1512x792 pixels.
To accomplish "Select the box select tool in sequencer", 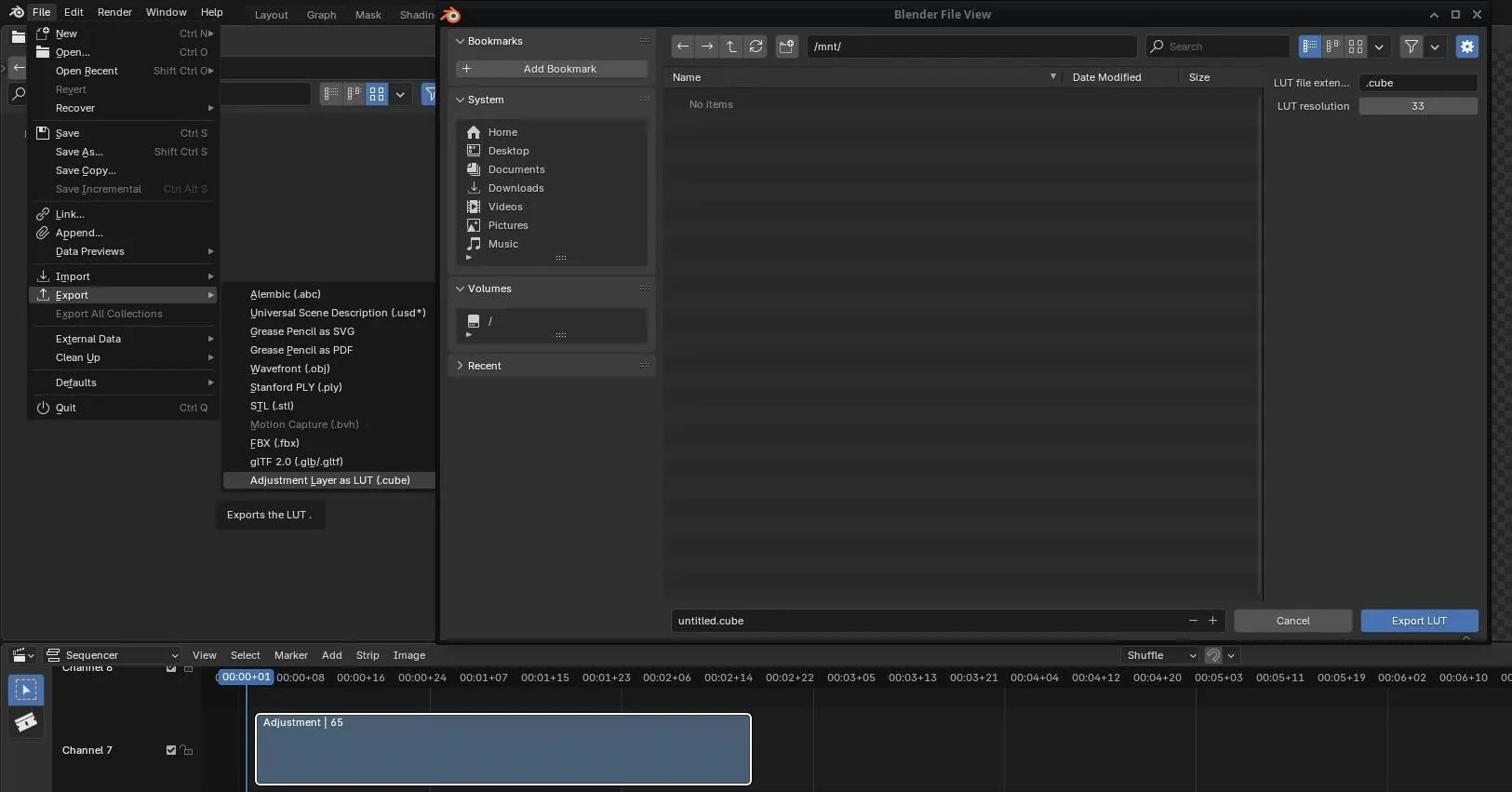I will coord(26,690).
